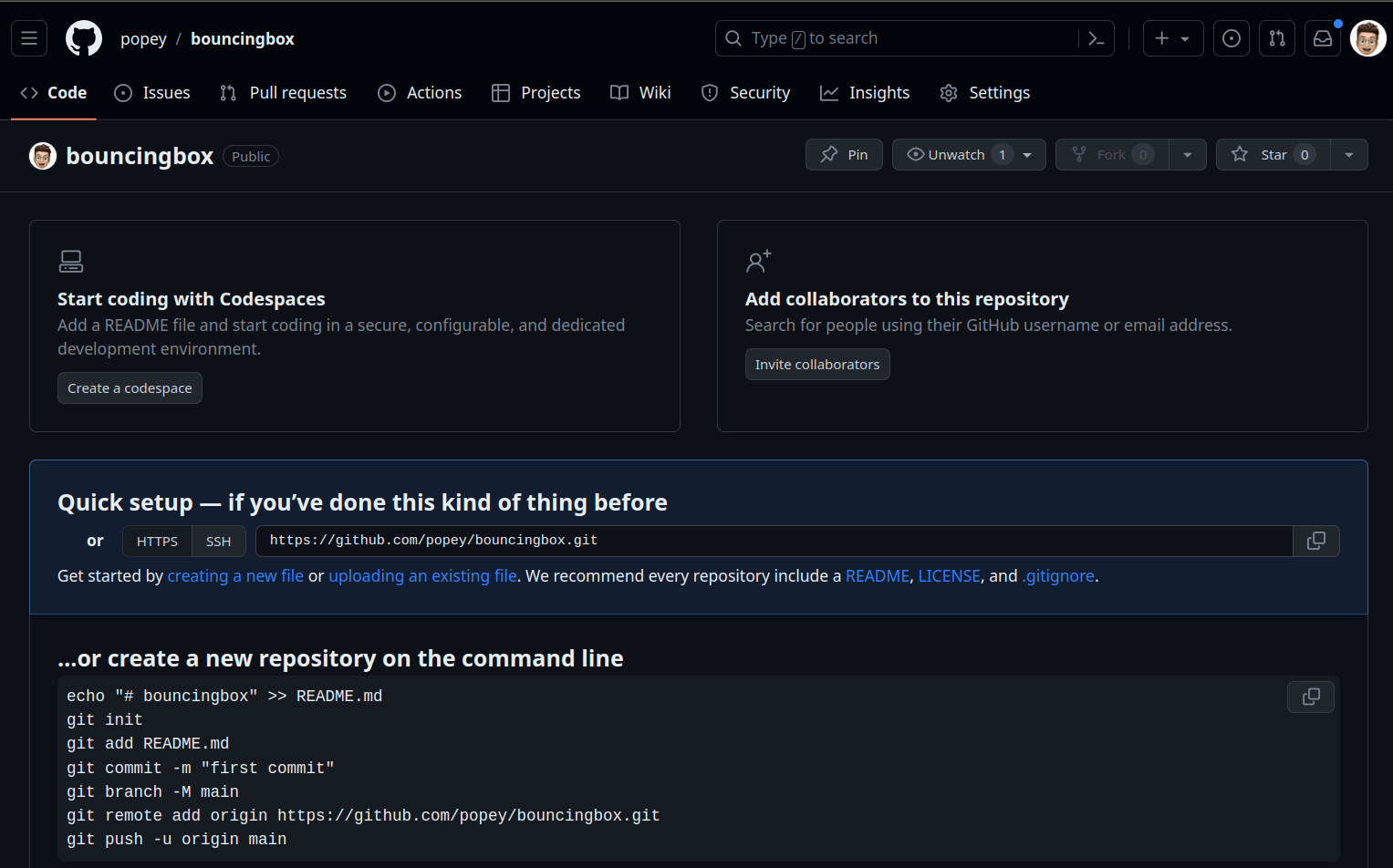Viewport: 1393px width, 868px height.
Task: Open the README link
Action: [x=878, y=576]
